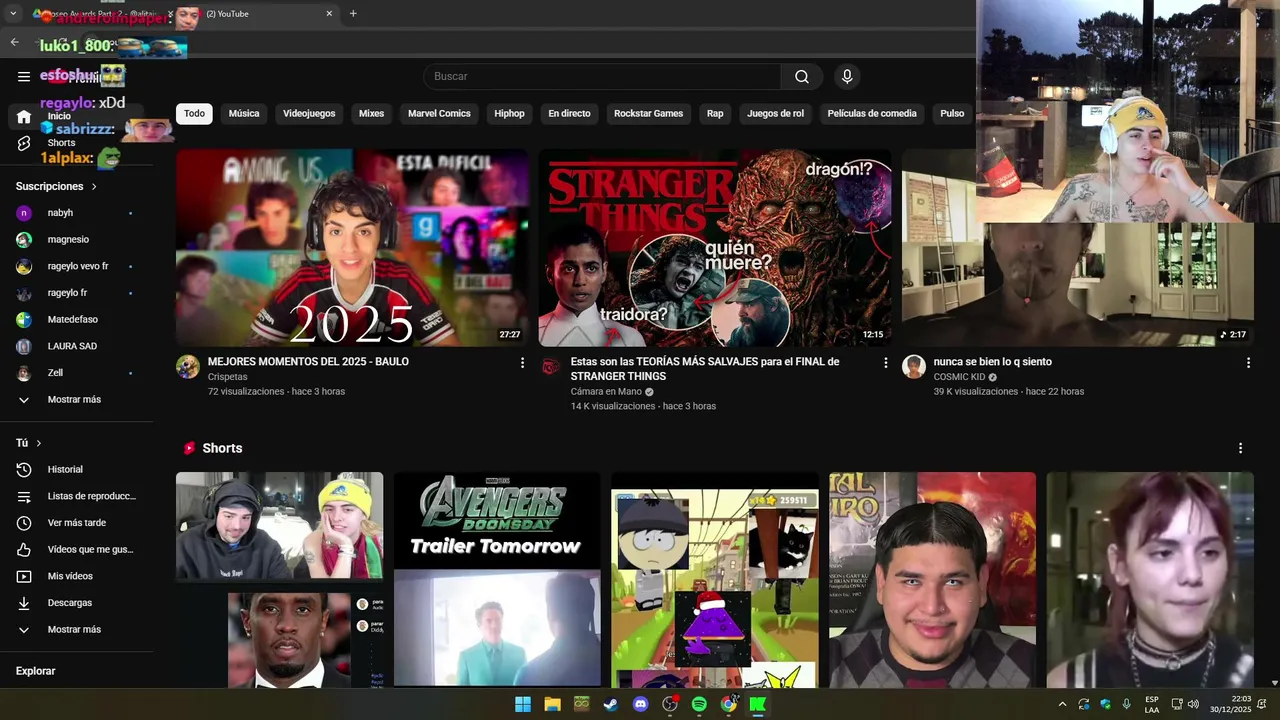Select the Mixes filter chip

point(371,113)
